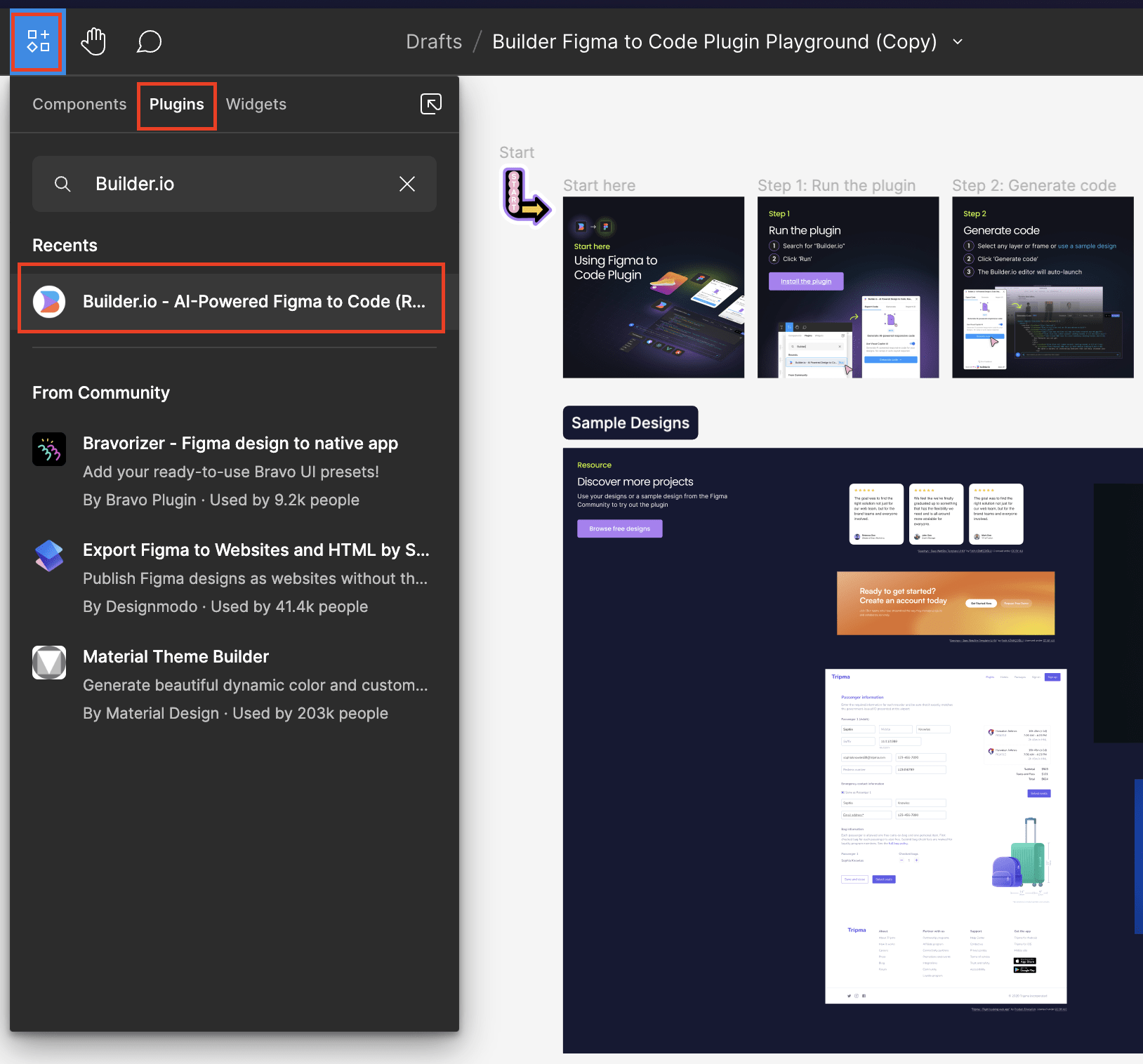This screenshot has width=1143, height=1064.
Task: Select the Comment tool
Action: (x=149, y=41)
